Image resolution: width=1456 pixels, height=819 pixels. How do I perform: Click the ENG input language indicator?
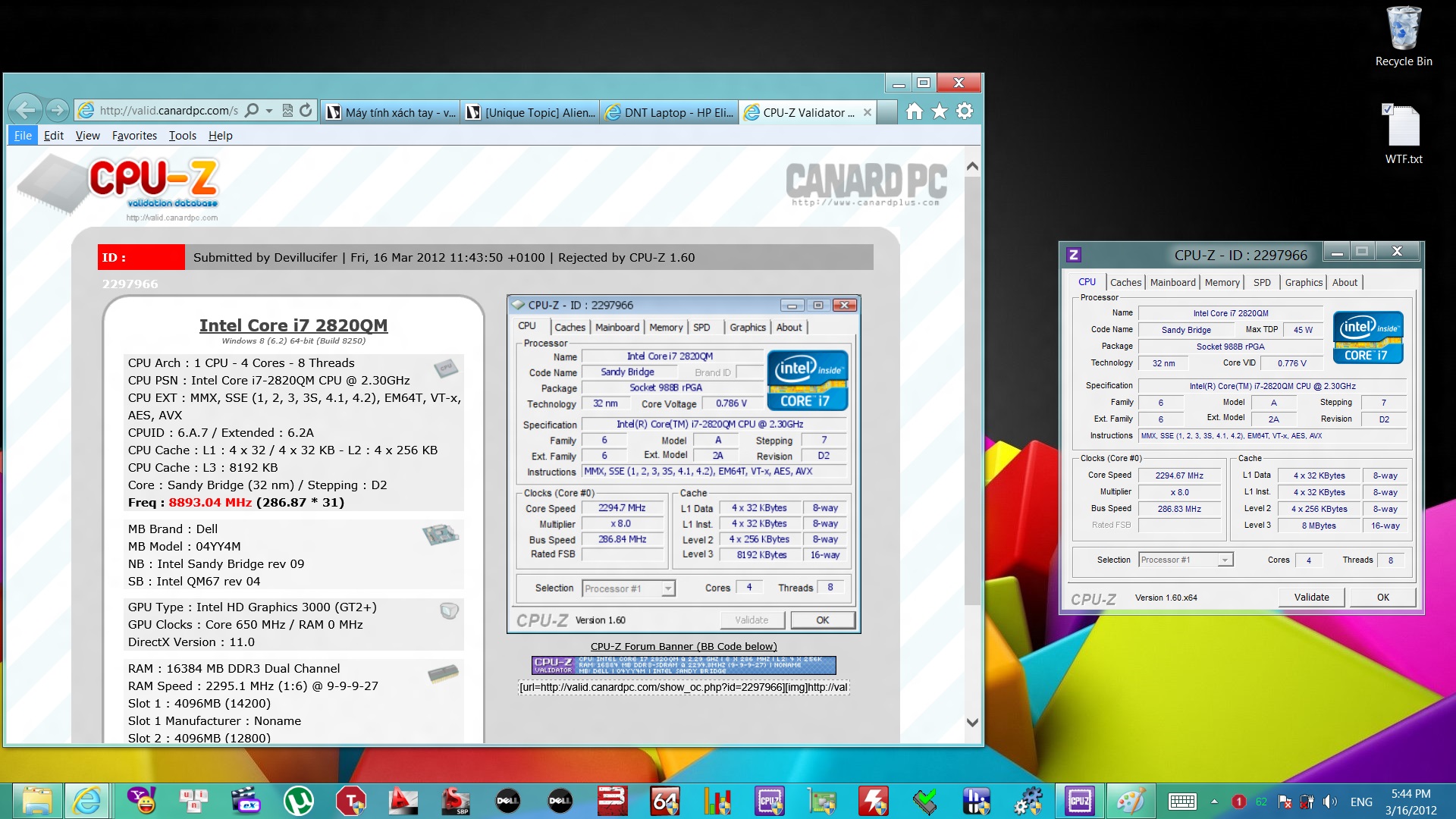[1361, 802]
